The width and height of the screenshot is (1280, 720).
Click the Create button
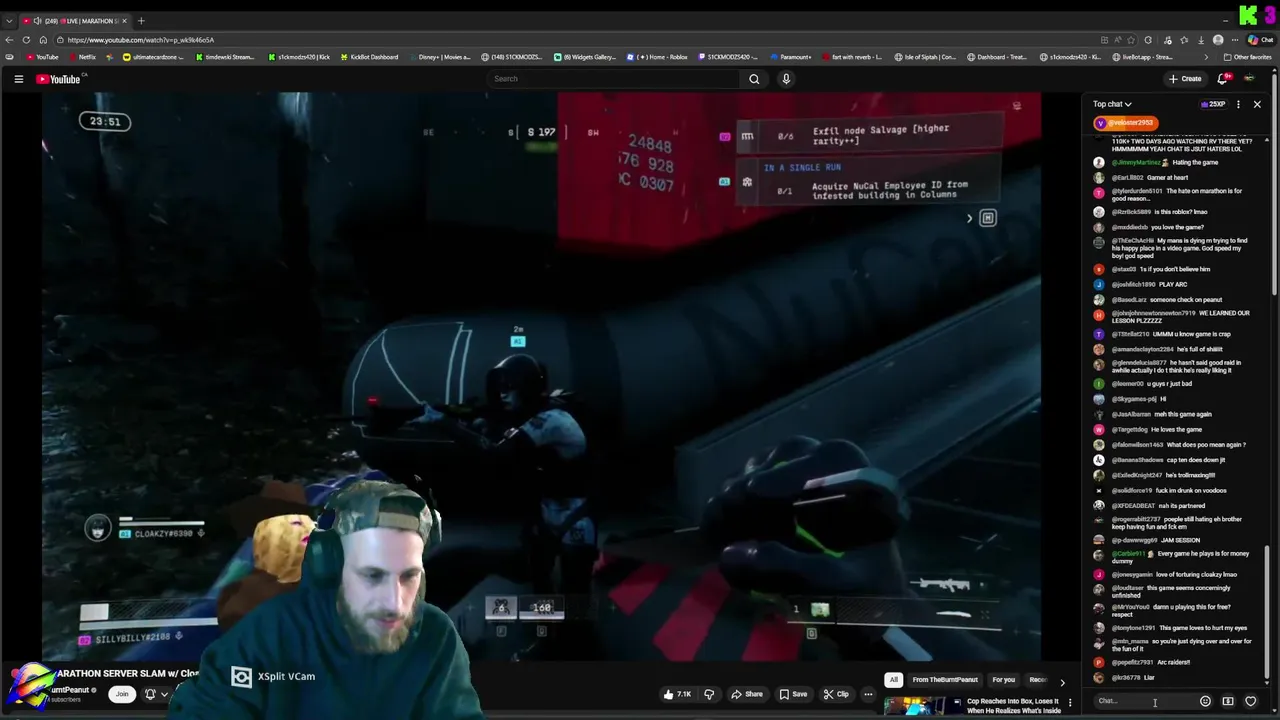pyautogui.click(x=1185, y=79)
